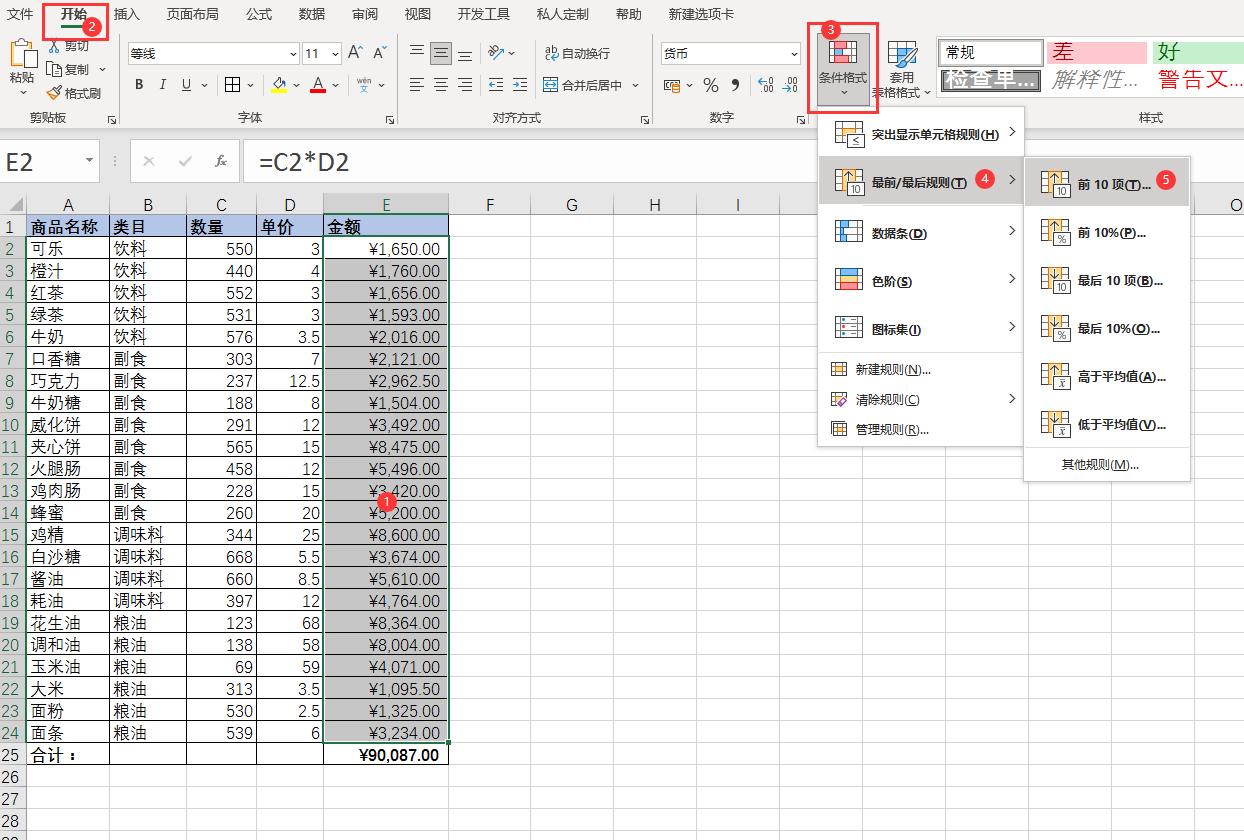Select the Format Painter (格式刷) tool
Viewport: 1244px width, 840px height.
[73, 93]
